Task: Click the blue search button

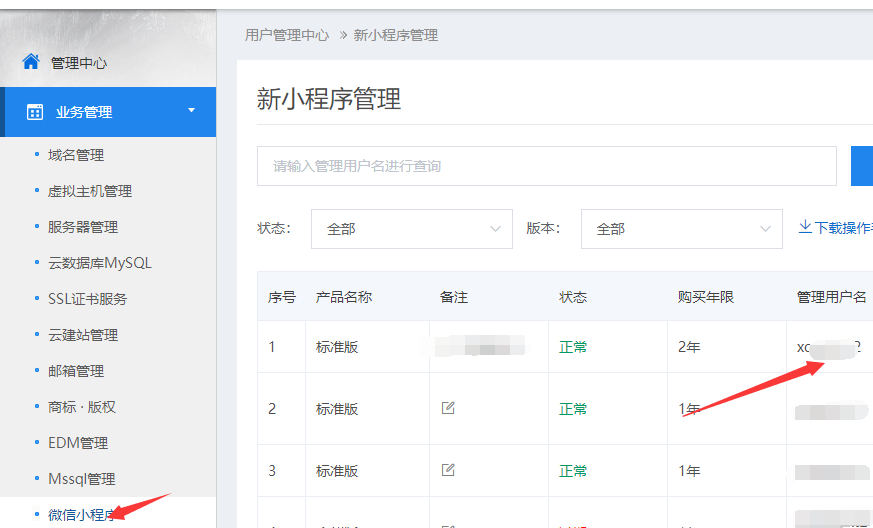Action: (x=862, y=166)
